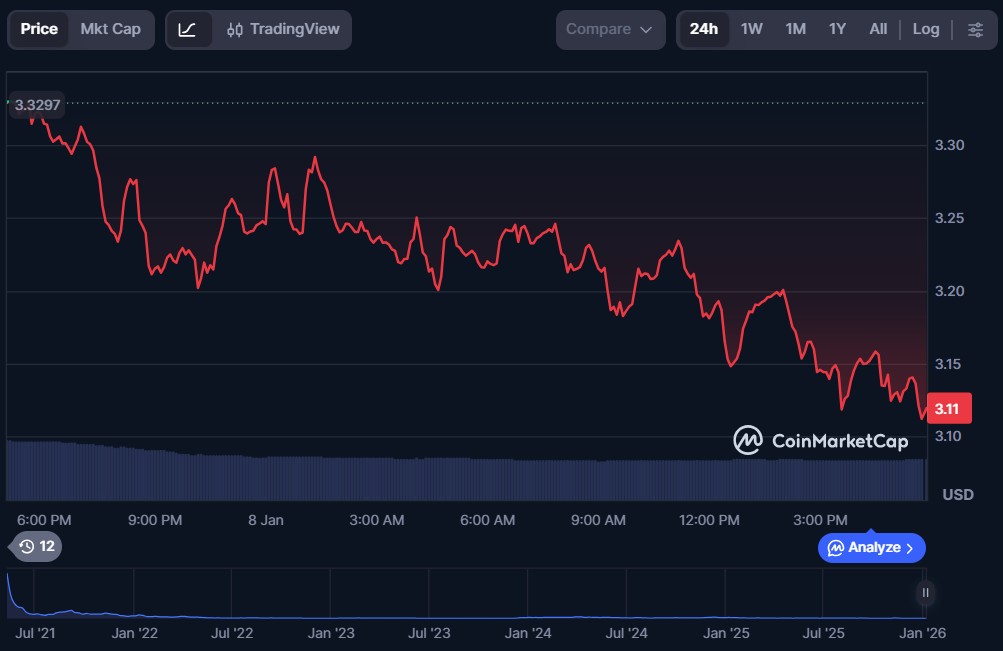1003x651 pixels.
Task: Open chart settings sliders icon
Action: coord(975,29)
